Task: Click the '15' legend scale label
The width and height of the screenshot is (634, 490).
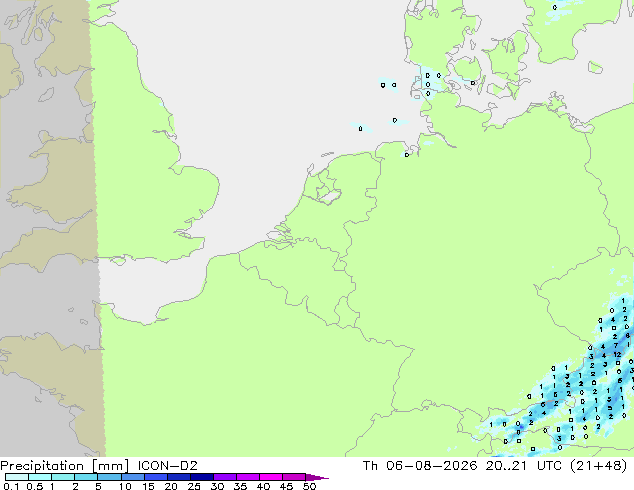Action: point(148,486)
